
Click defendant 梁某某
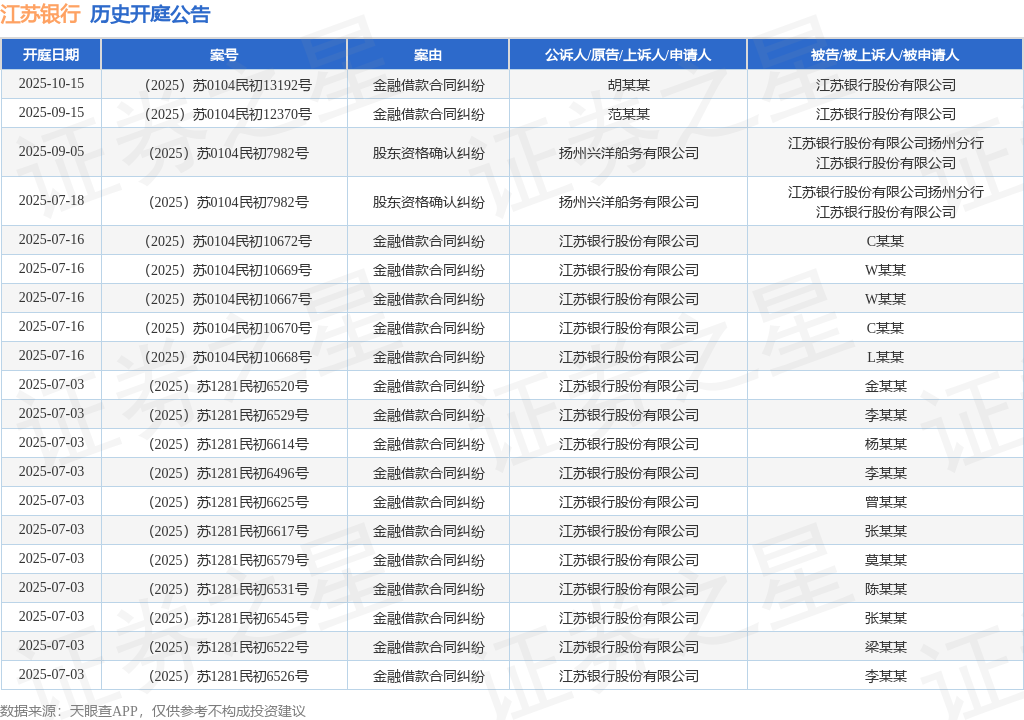point(886,647)
